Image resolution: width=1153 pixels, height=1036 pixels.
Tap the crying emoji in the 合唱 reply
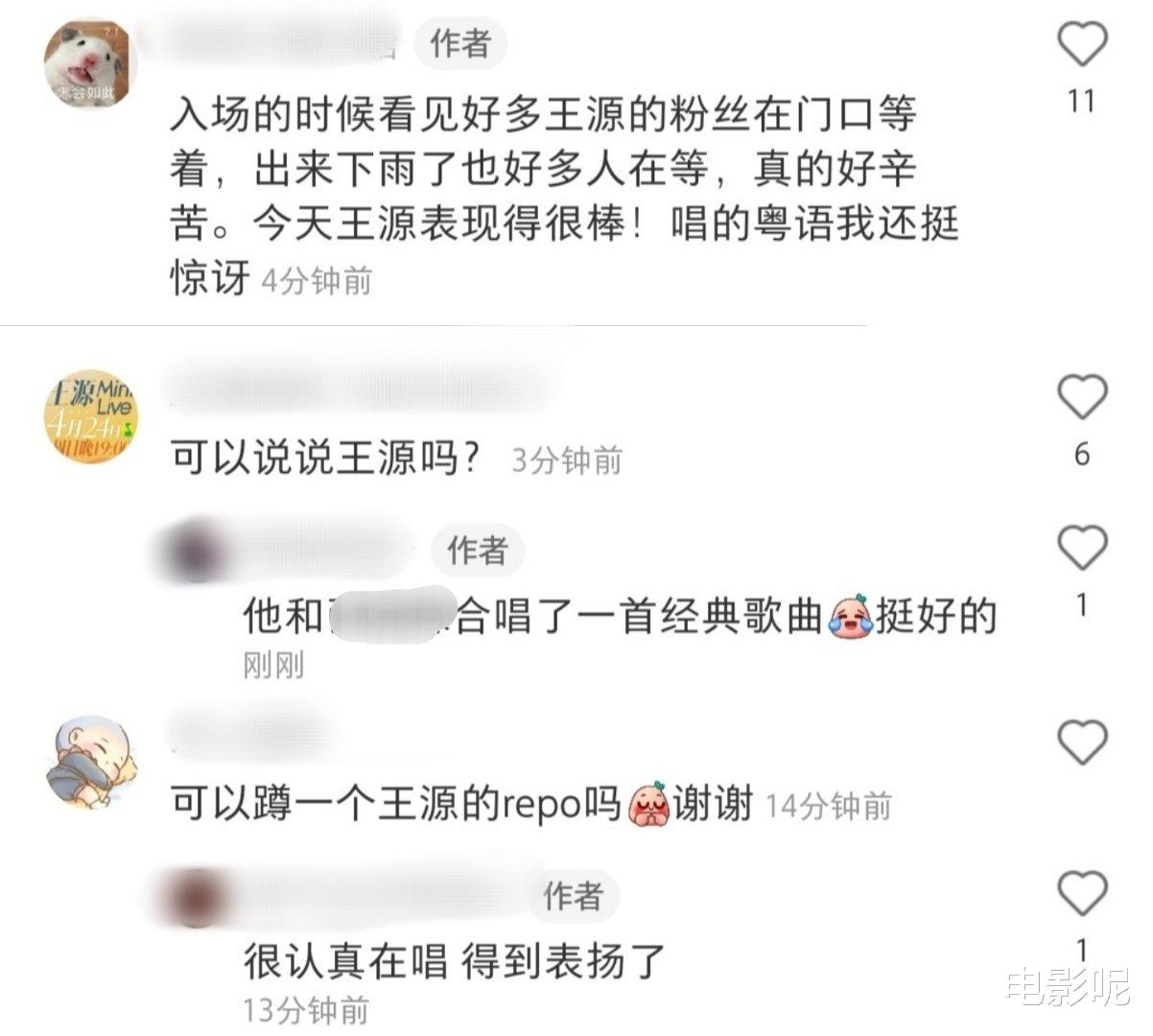pos(850,617)
